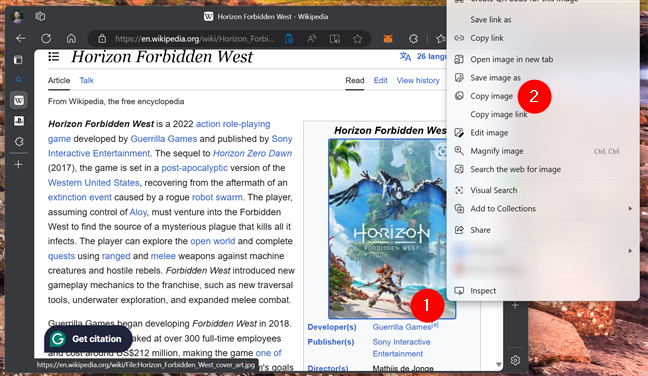The image size is (648, 376).
Task: Click the Developer(s) infobox label link
Action: tap(331, 327)
